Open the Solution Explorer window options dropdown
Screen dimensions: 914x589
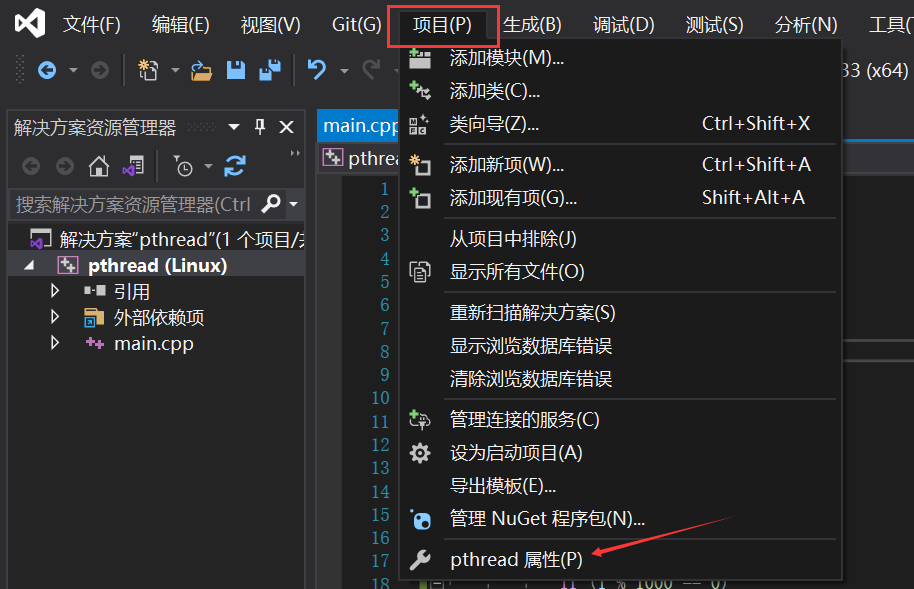click(234, 127)
